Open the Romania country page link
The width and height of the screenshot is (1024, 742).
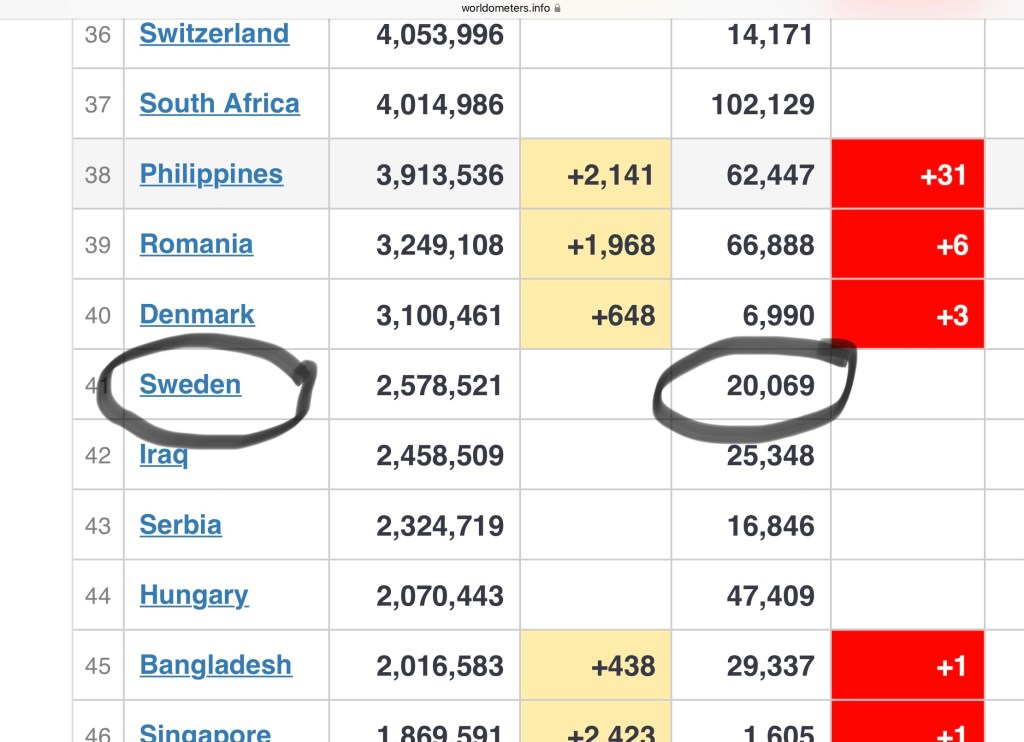click(196, 244)
